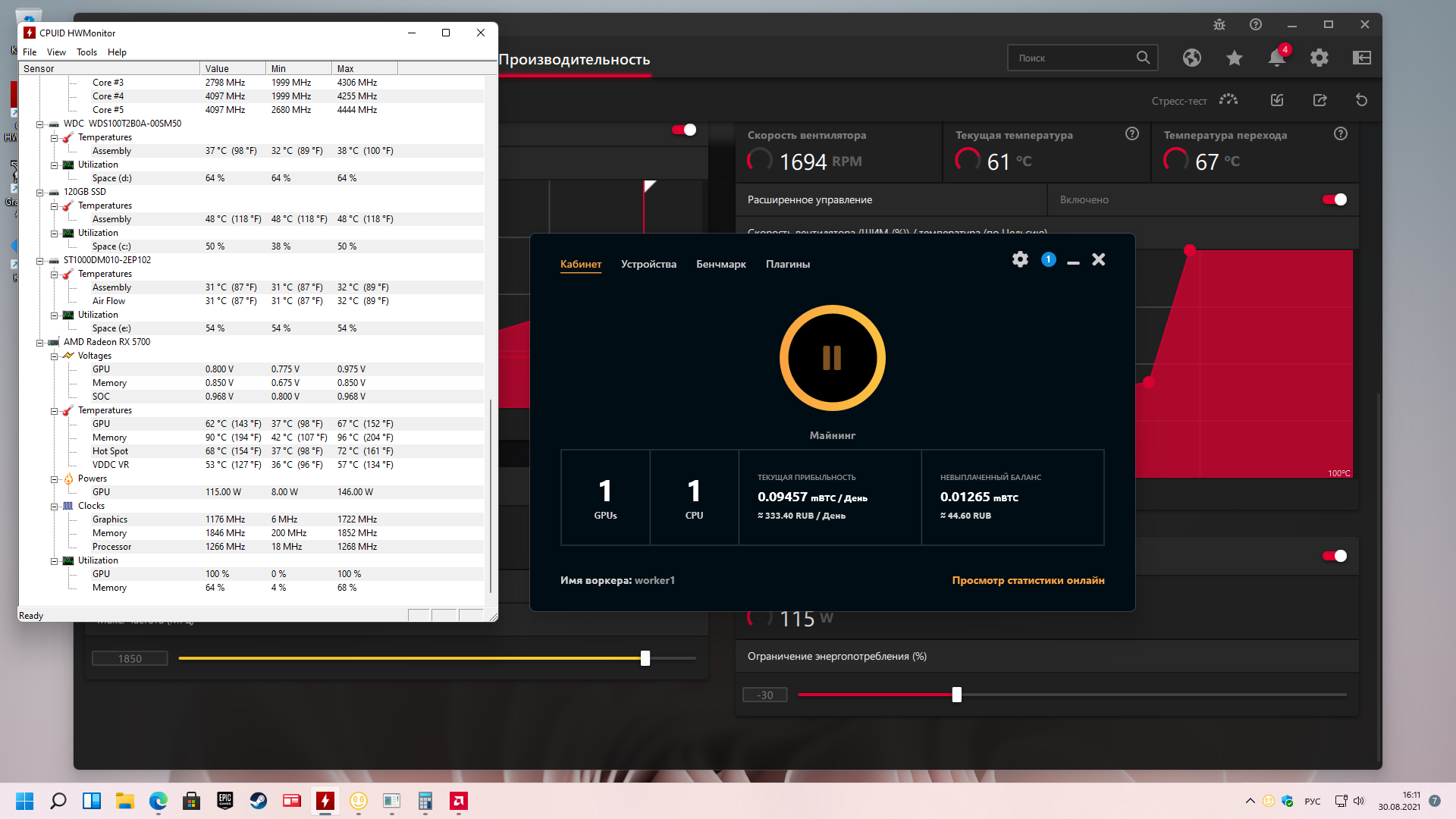The image size is (1456, 819).
Task: Open Просмотр статистики онлайн link
Action: click(1028, 580)
